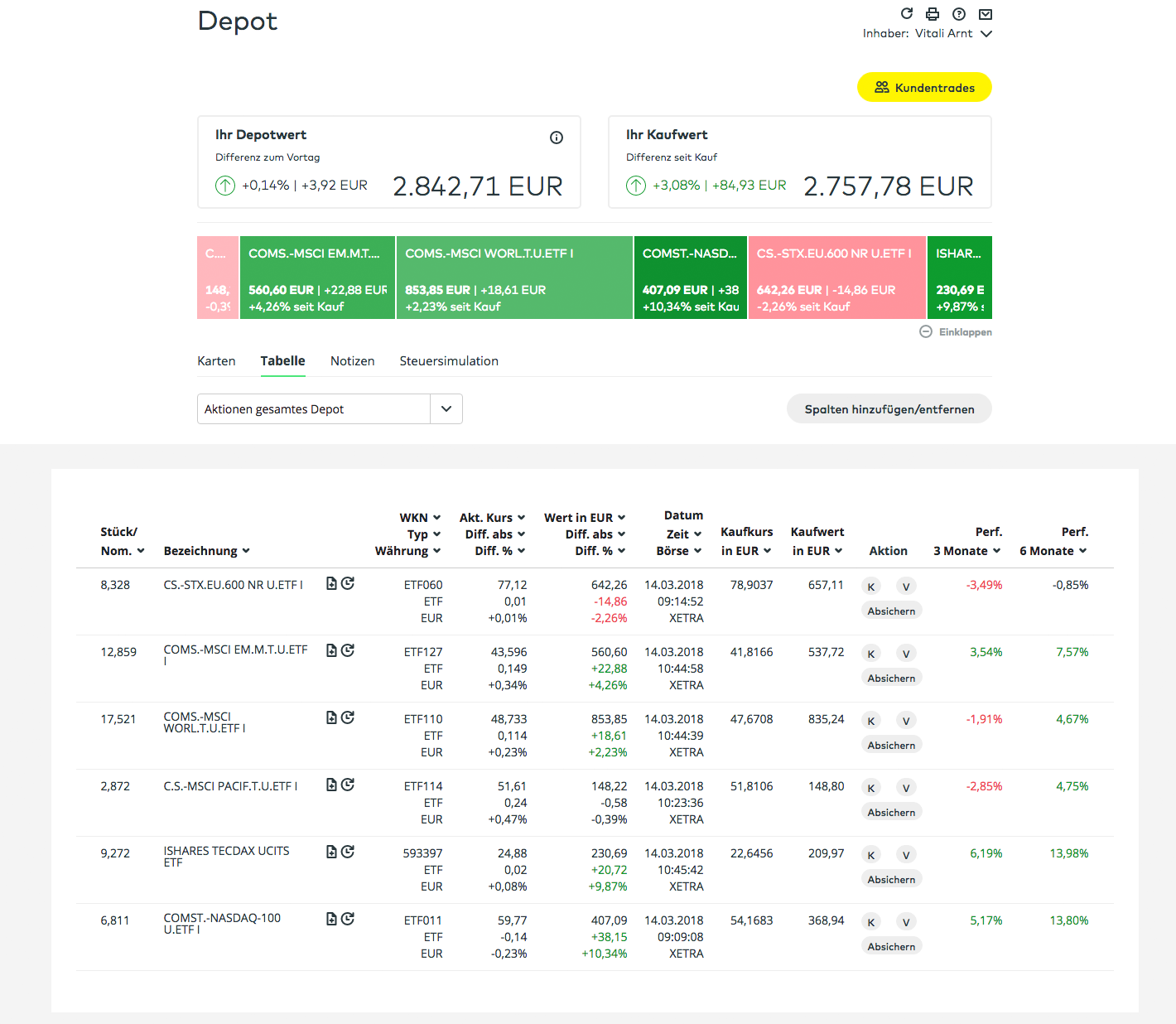The image size is (1176, 1024).
Task: Select the pink CS.-STX.EU.600 NR tile
Action: pyautogui.click(x=836, y=278)
